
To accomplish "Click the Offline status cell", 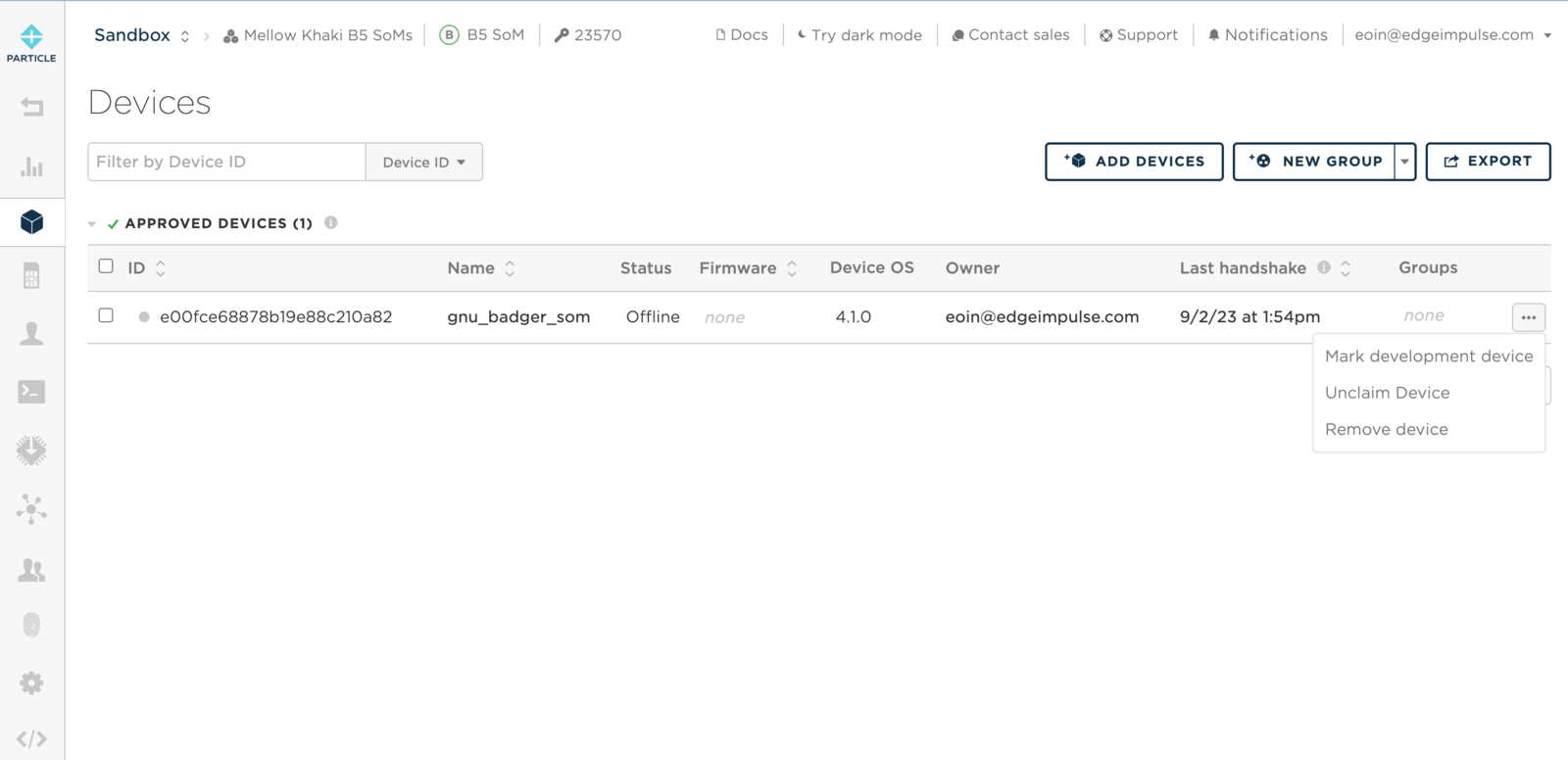I will click(653, 317).
